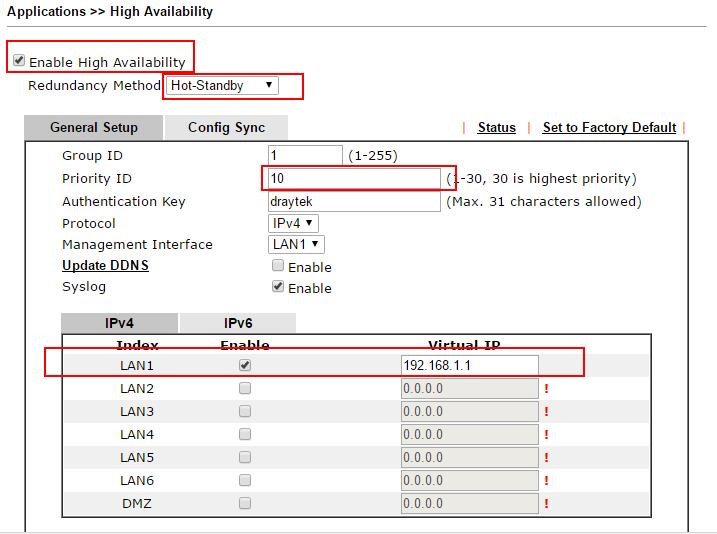This screenshot has width=717, height=534.
Task: Enable the Update DDNS checkbox
Action: pos(278,266)
